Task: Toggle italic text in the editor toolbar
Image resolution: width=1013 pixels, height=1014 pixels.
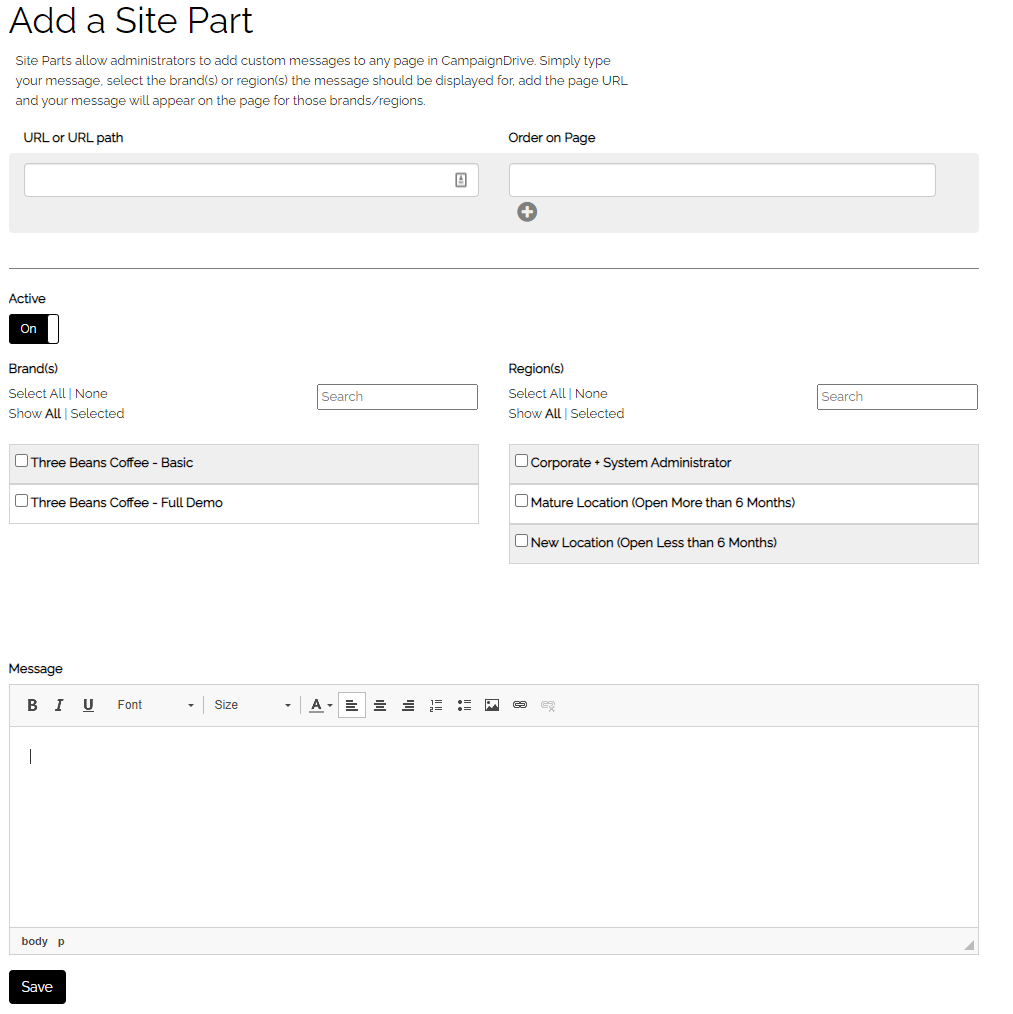Action: coord(60,705)
